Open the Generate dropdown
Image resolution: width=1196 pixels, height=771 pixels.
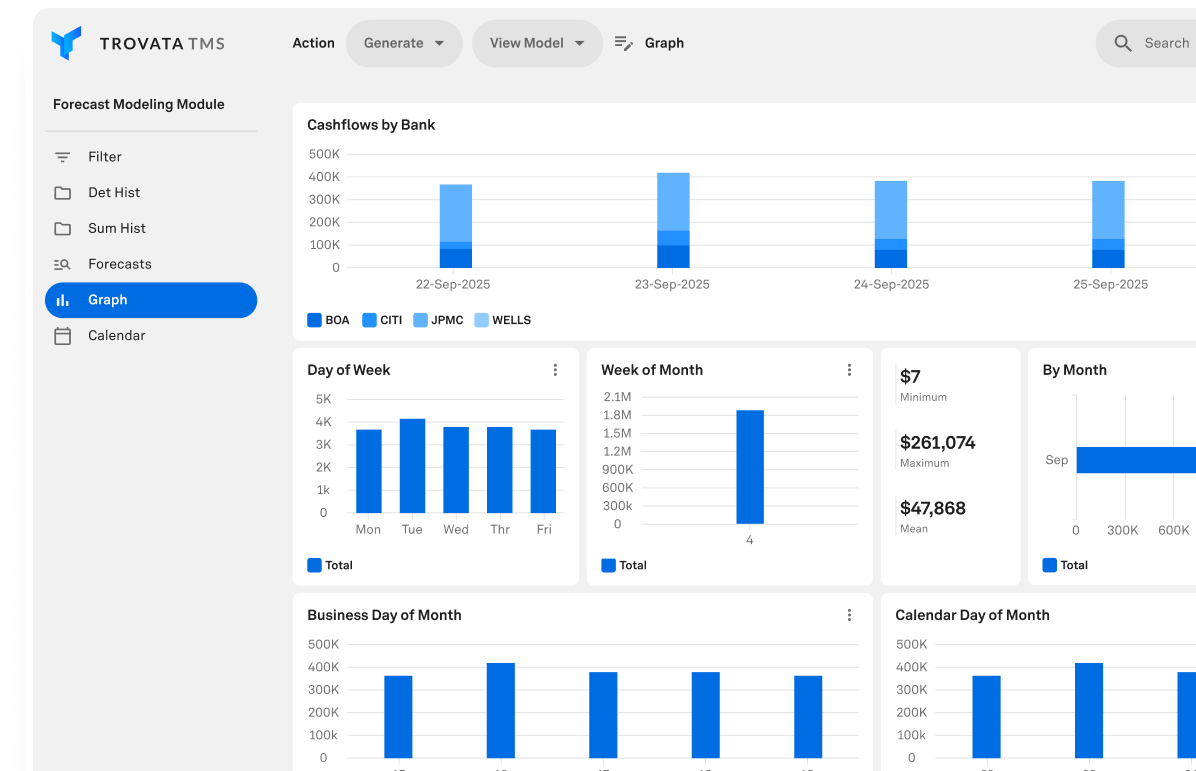[404, 43]
